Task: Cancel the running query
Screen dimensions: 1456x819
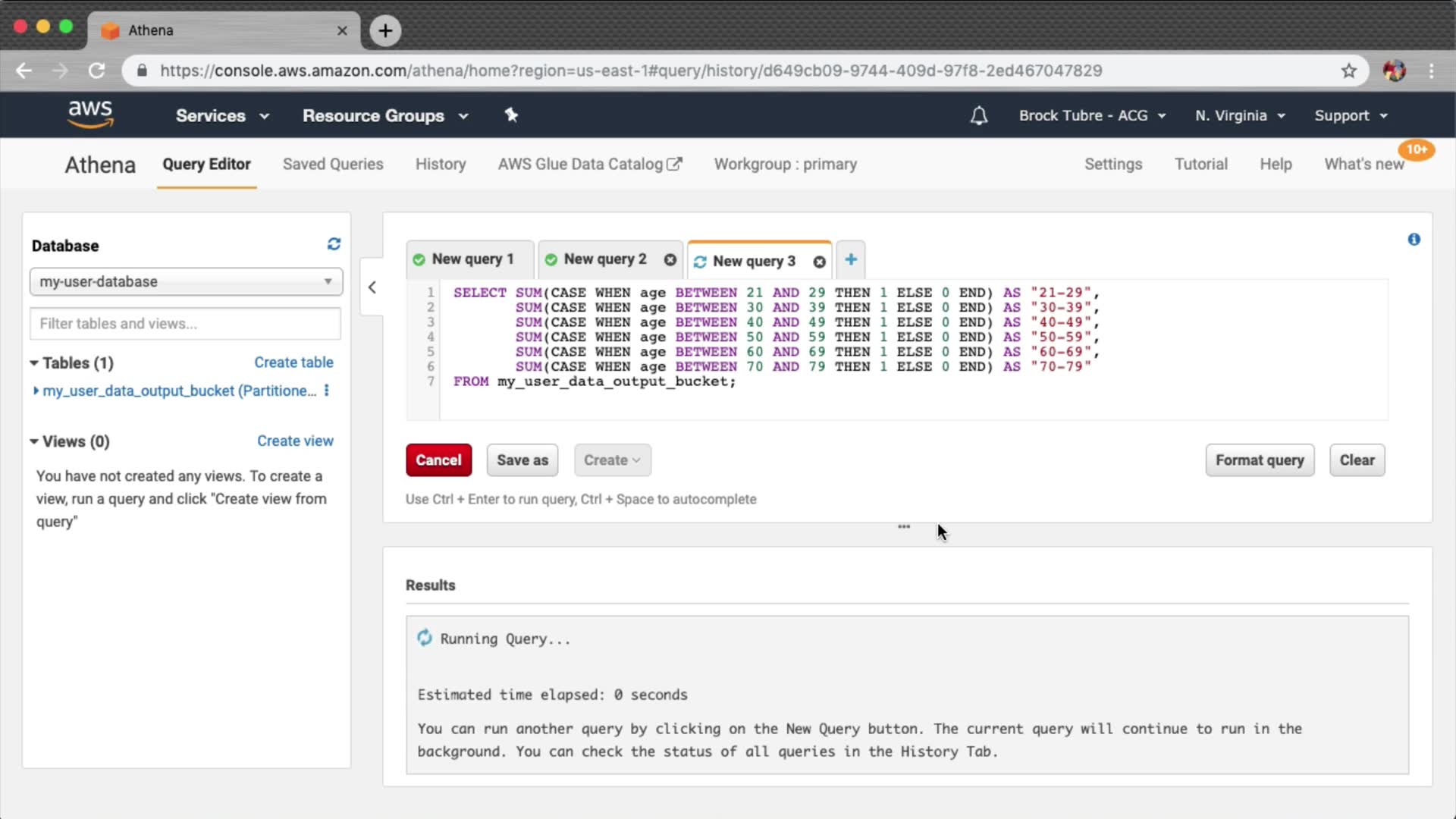Action: point(438,460)
